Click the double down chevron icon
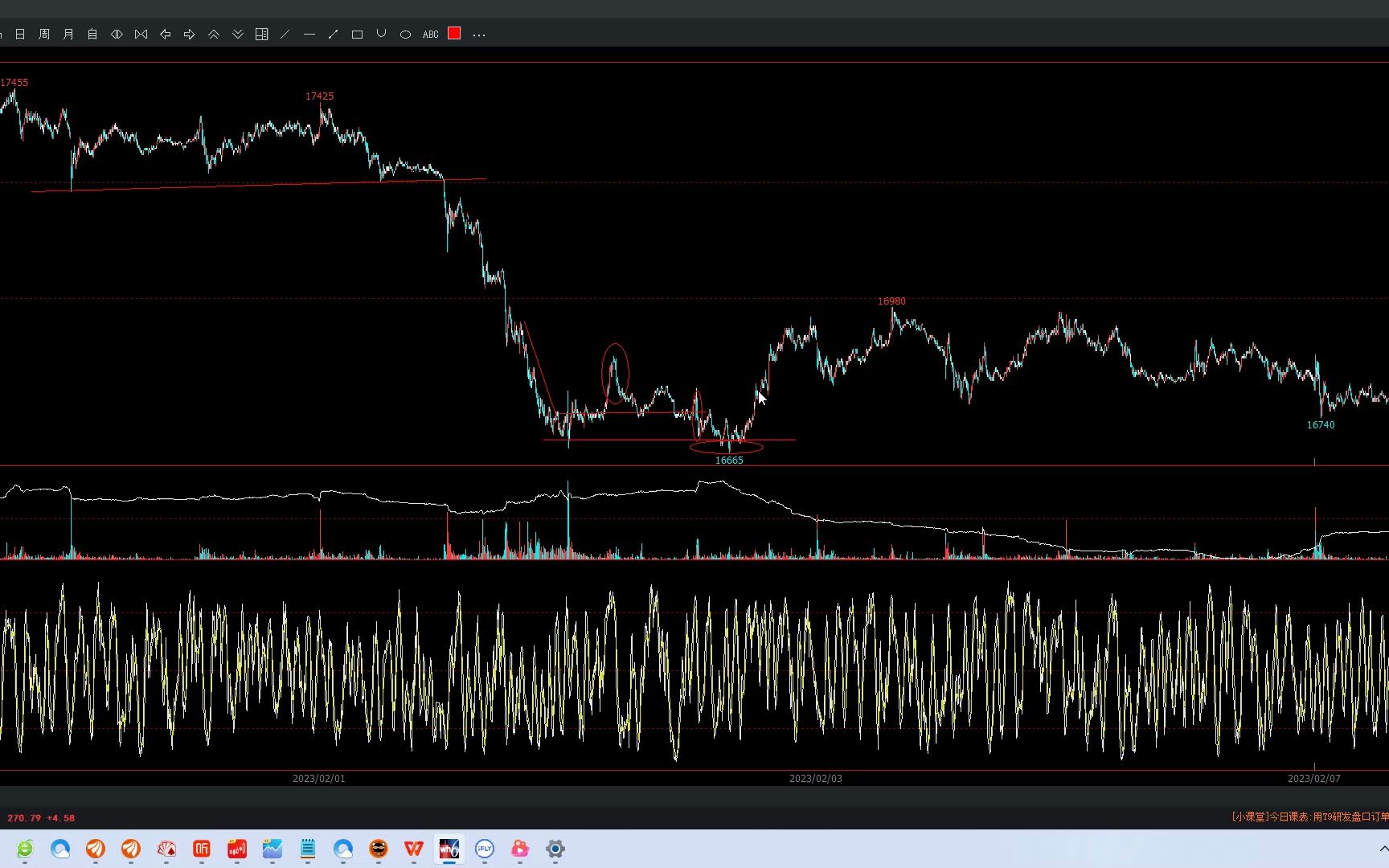This screenshot has width=1389, height=868. tap(237, 35)
